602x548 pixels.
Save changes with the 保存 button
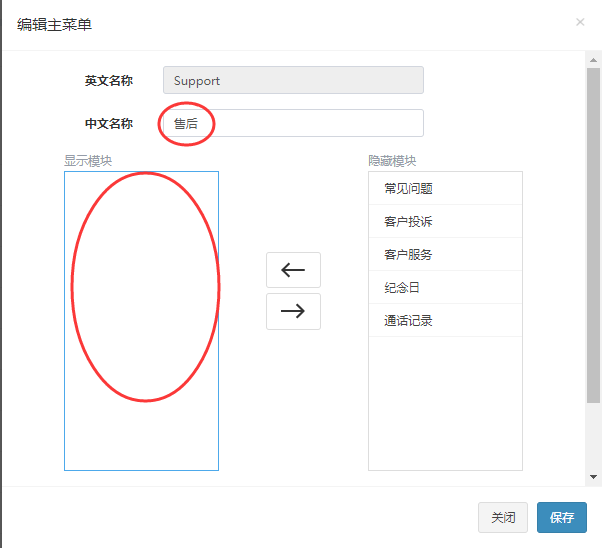click(562, 517)
